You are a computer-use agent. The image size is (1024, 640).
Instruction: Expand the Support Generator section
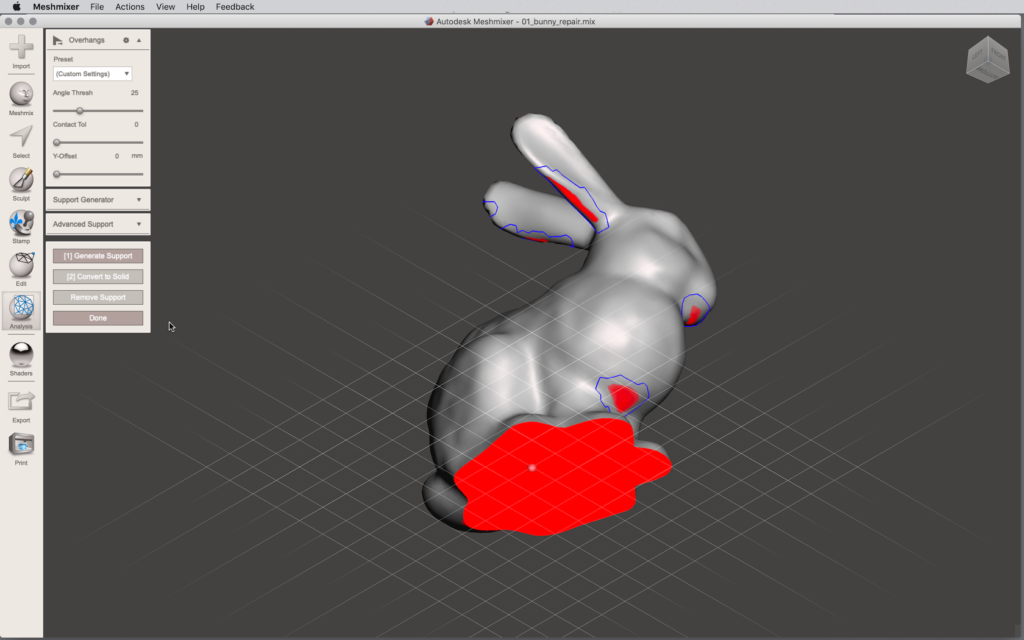click(97, 200)
